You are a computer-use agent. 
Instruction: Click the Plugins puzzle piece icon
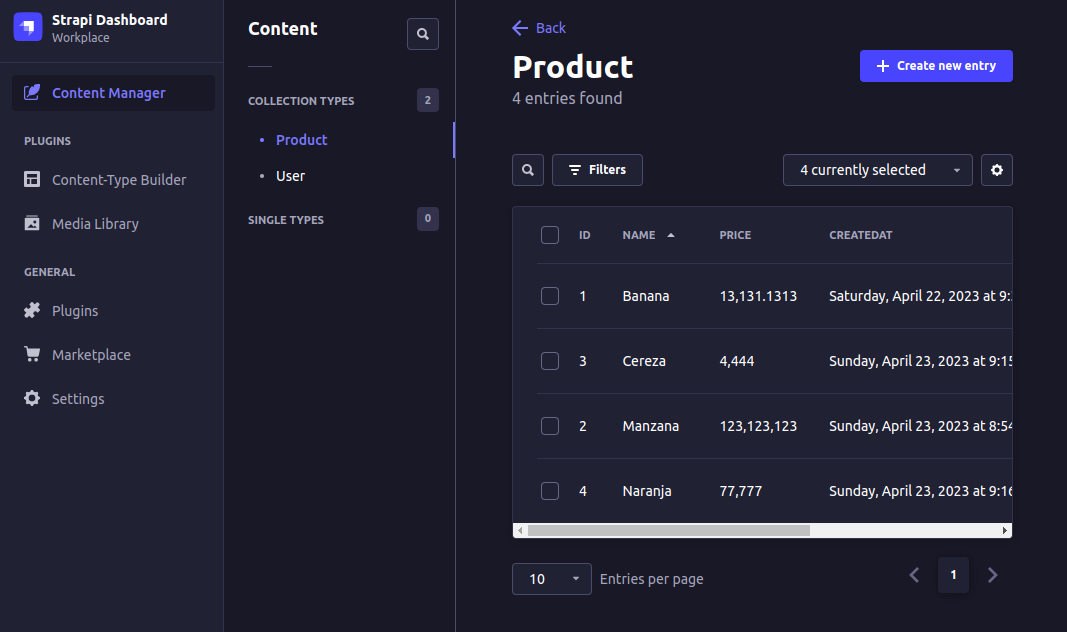click(32, 310)
